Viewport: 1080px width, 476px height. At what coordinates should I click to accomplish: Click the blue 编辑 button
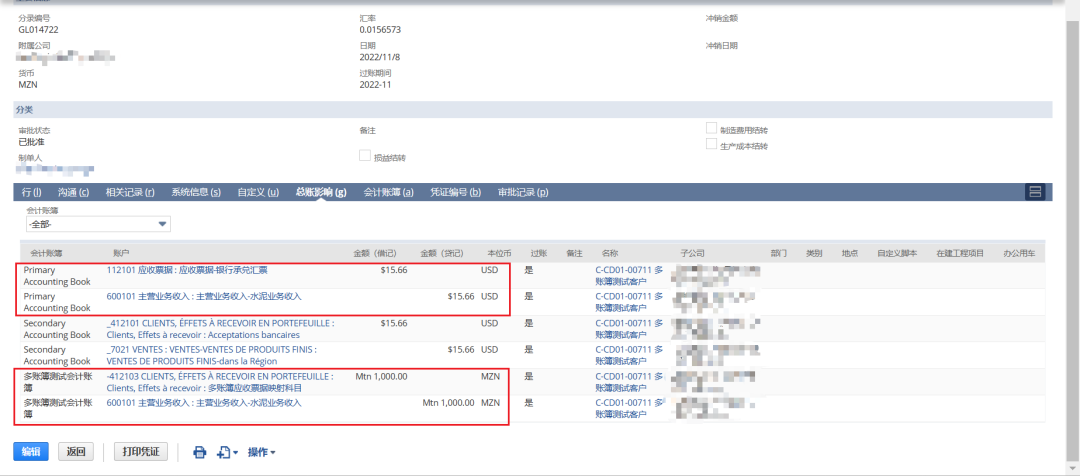(x=30, y=452)
